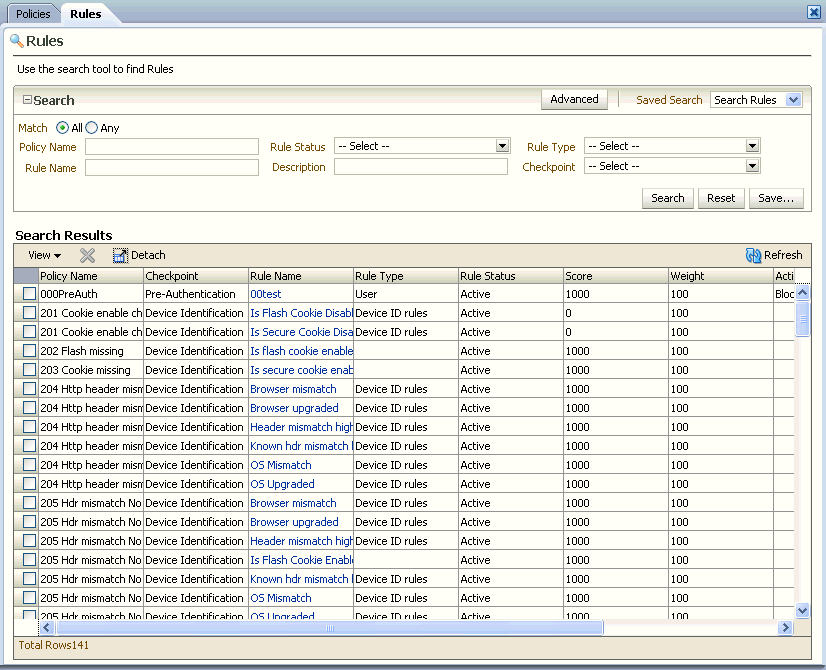Check the checkbox for the 000PreAuth row

tap(28, 293)
